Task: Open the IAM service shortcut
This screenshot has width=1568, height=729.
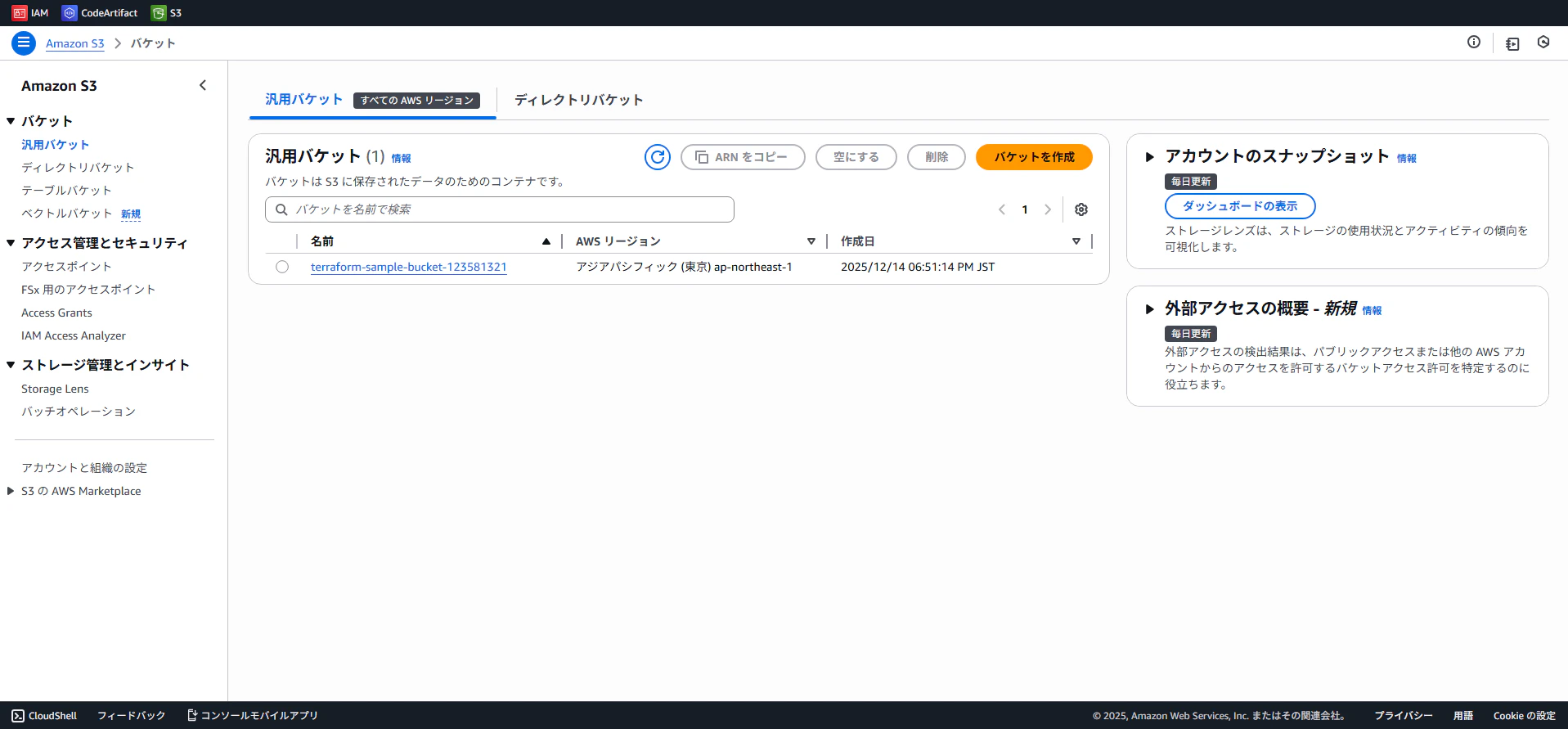Action: point(30,13)
